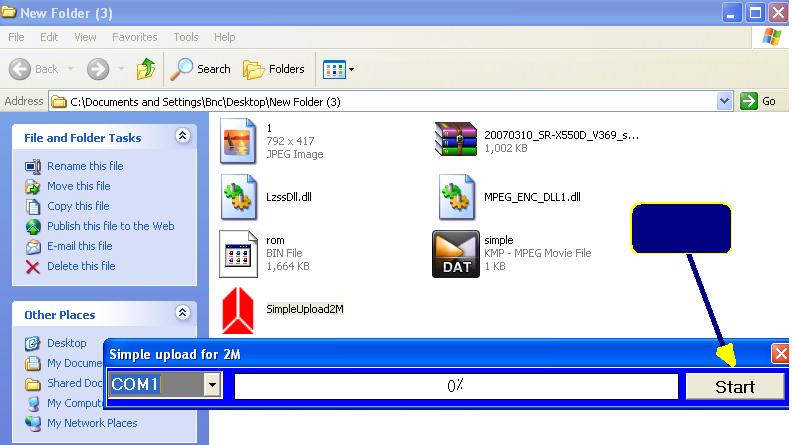Select the JPEG image named 1
The width and height of the screenshot is (792, 445).
point(240,140)
